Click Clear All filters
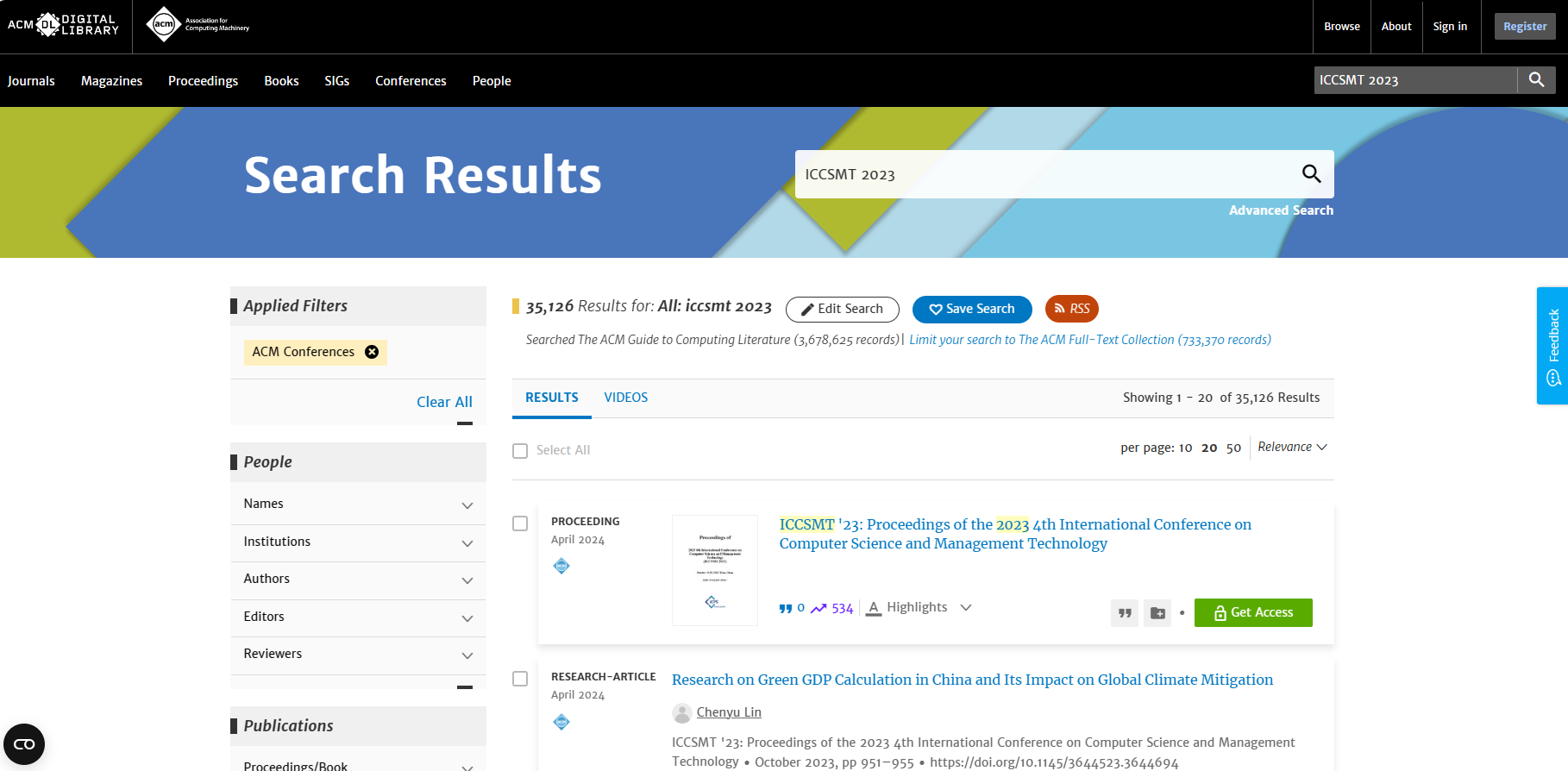 click(444, 402)
